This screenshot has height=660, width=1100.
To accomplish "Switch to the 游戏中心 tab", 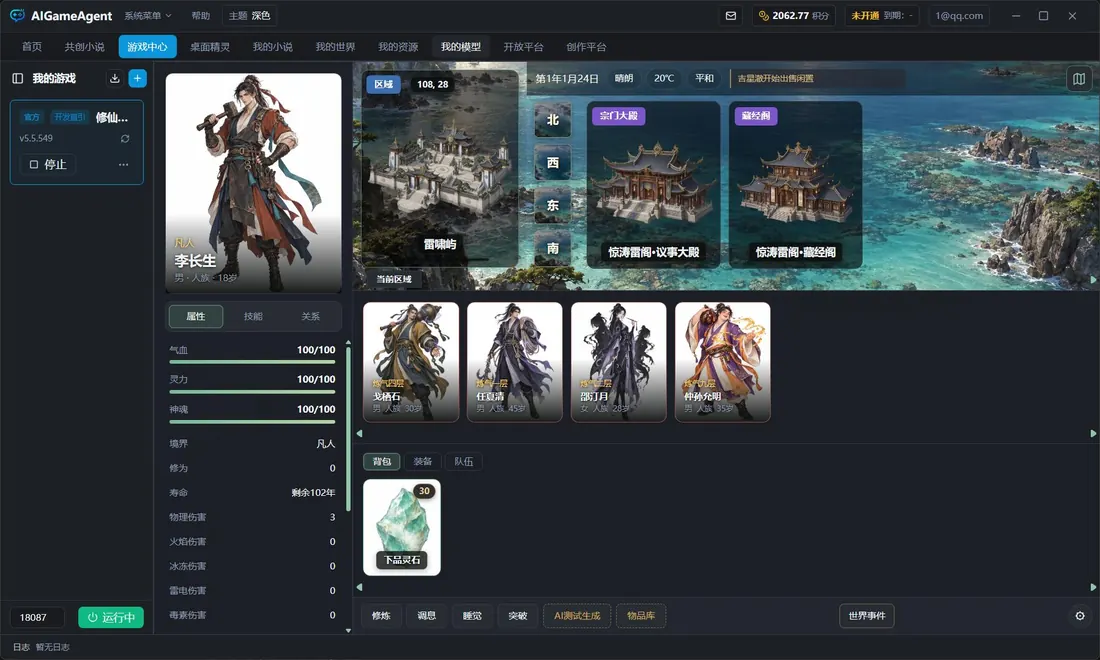I will 147,46.
